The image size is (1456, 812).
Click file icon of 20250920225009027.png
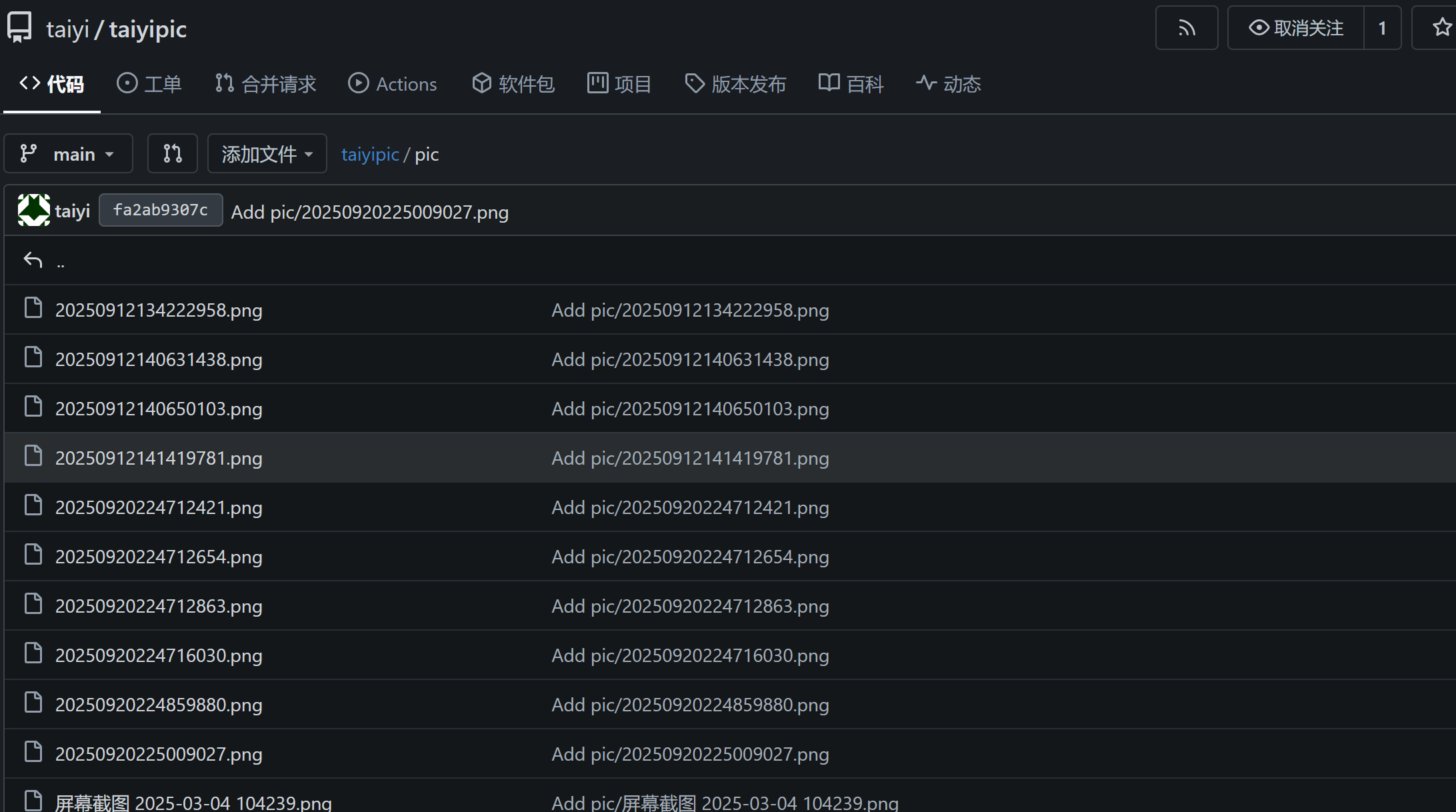33,753
